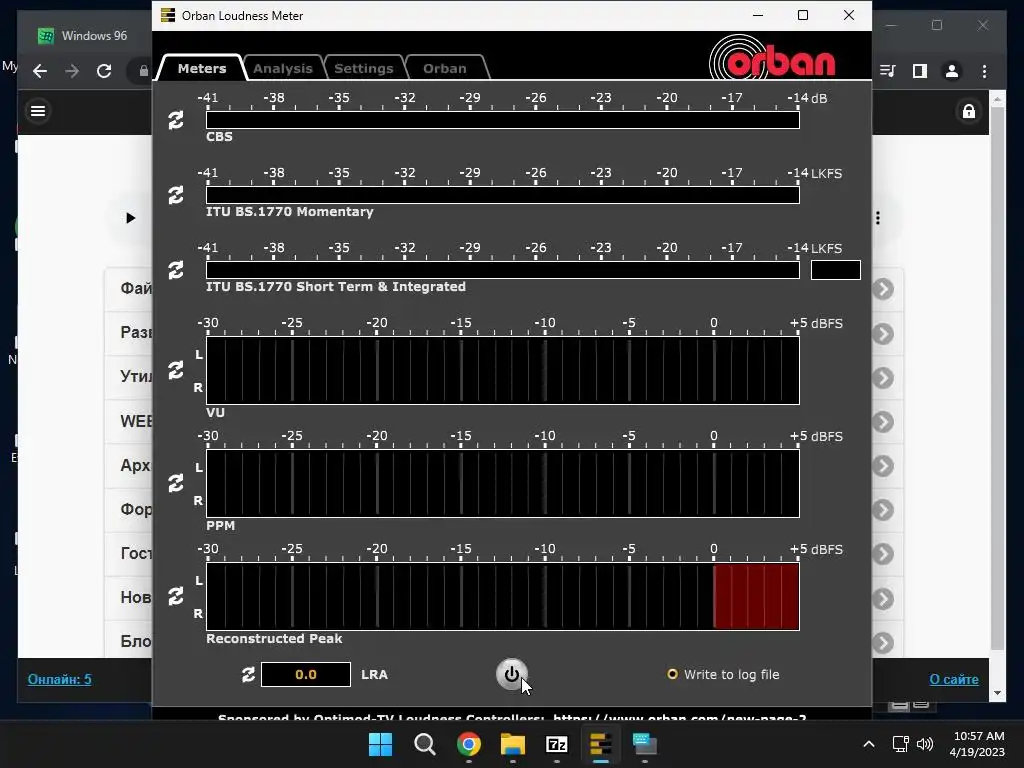Click the LRA value field

(306, 675)
